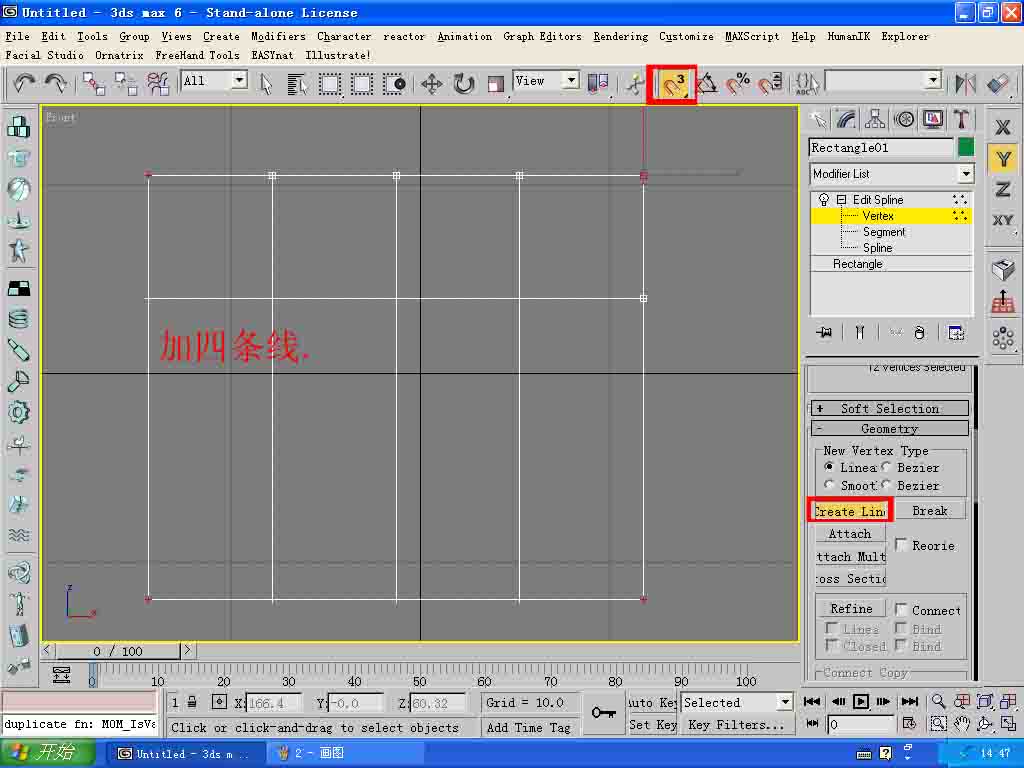This screenshot has height=768, width=1024.
Task: Open the Display command panel tab
Action: pyautogui.click(x=933, y=119)
